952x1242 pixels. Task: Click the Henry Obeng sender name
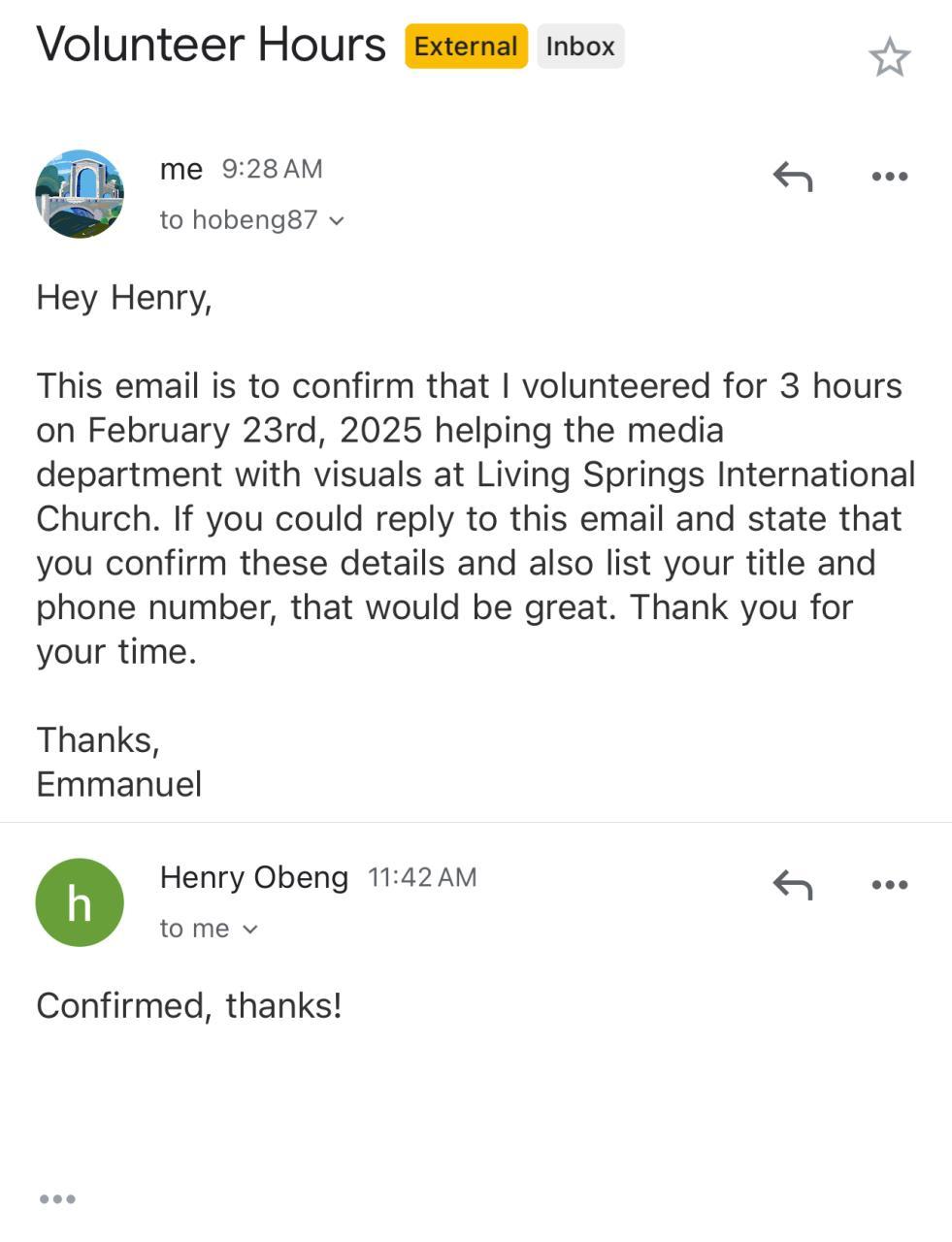point(253,877)
